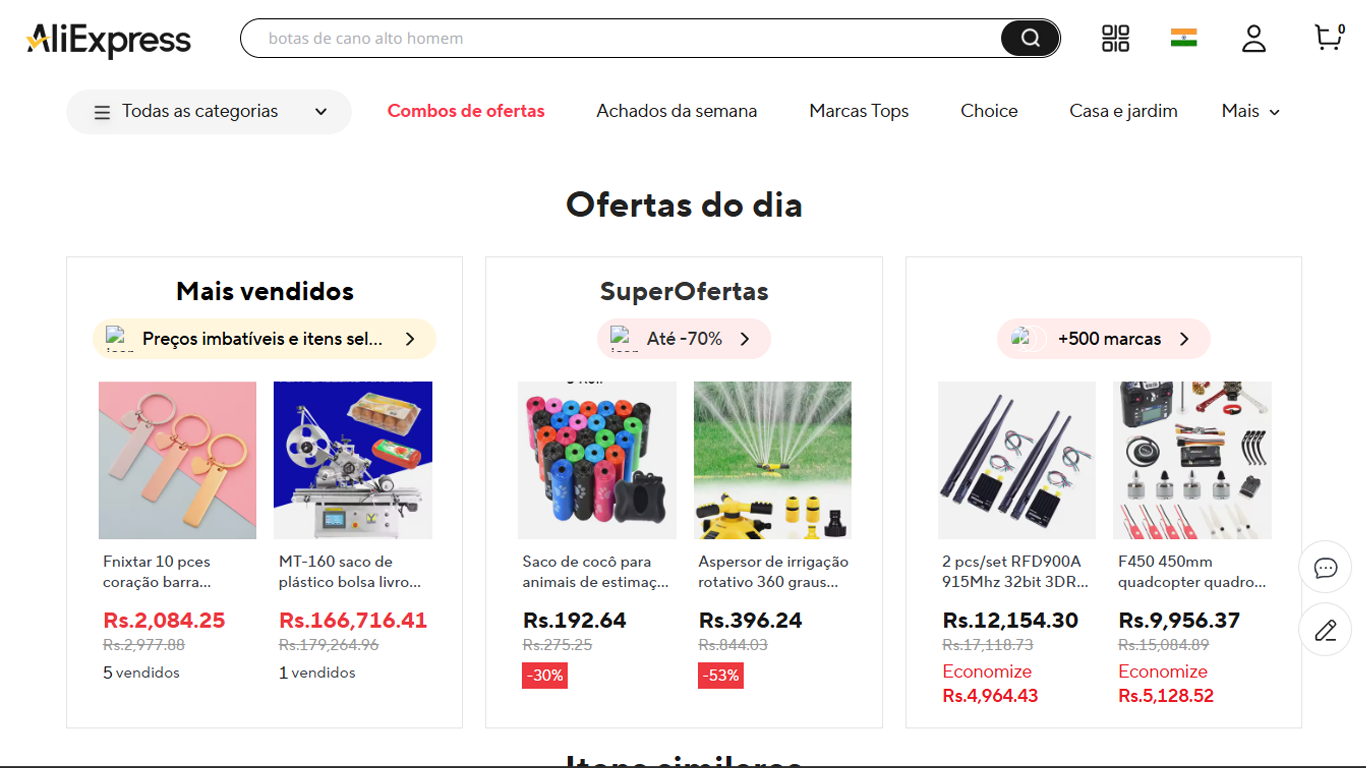Open Casa e jardim link

pyautogui.click(x=1123, y=111)
